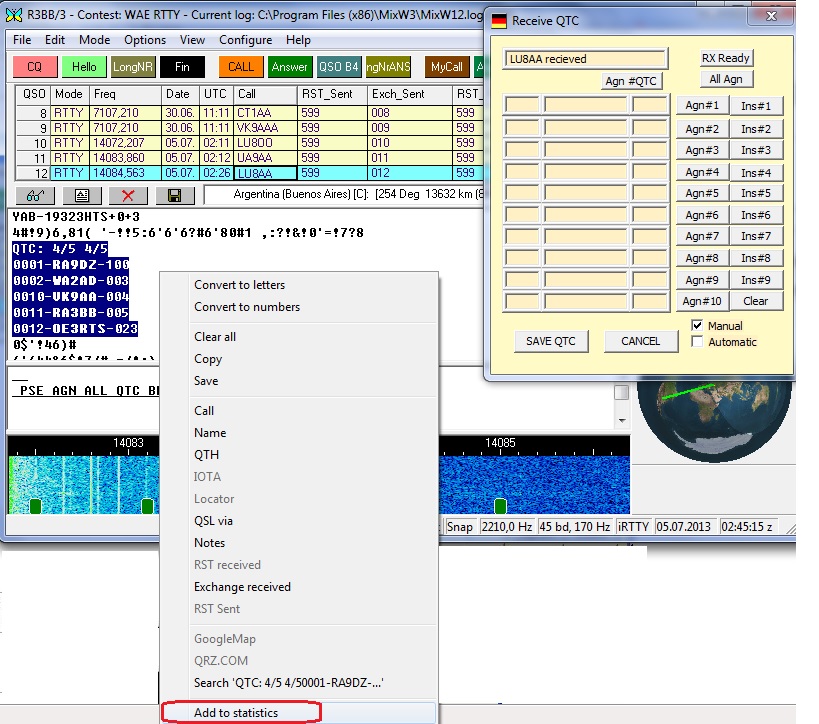
Task: Click the green marker near 14085 on waterfall
Action: (499, 506)
